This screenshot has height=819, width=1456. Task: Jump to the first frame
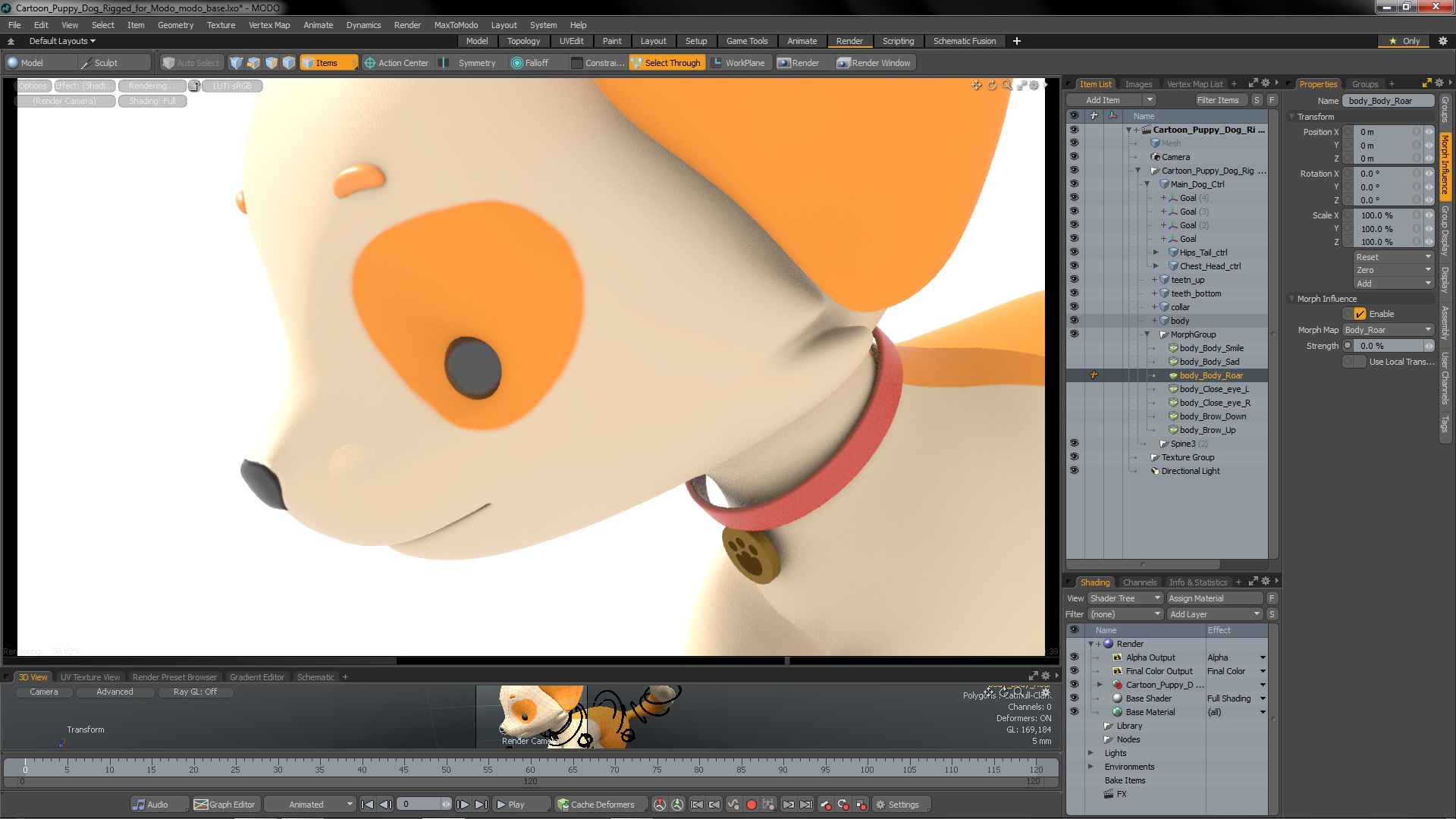tap(367, 805)
